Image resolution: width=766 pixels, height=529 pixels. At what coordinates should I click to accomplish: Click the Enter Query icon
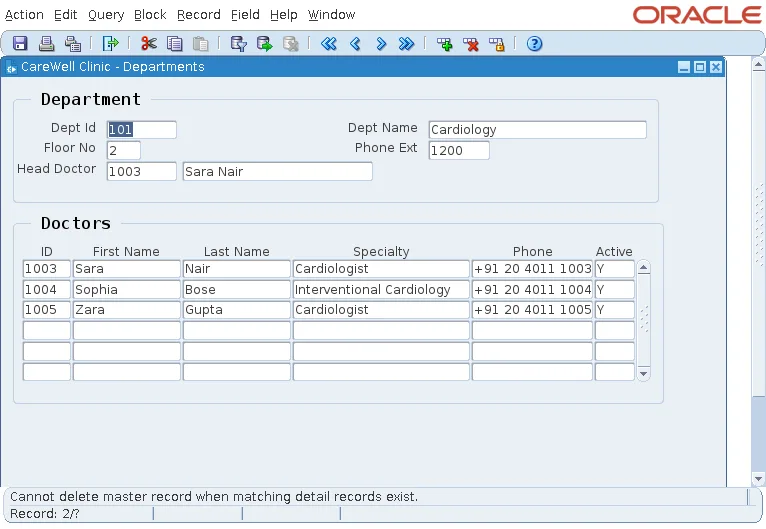click(x=238, y=43)
